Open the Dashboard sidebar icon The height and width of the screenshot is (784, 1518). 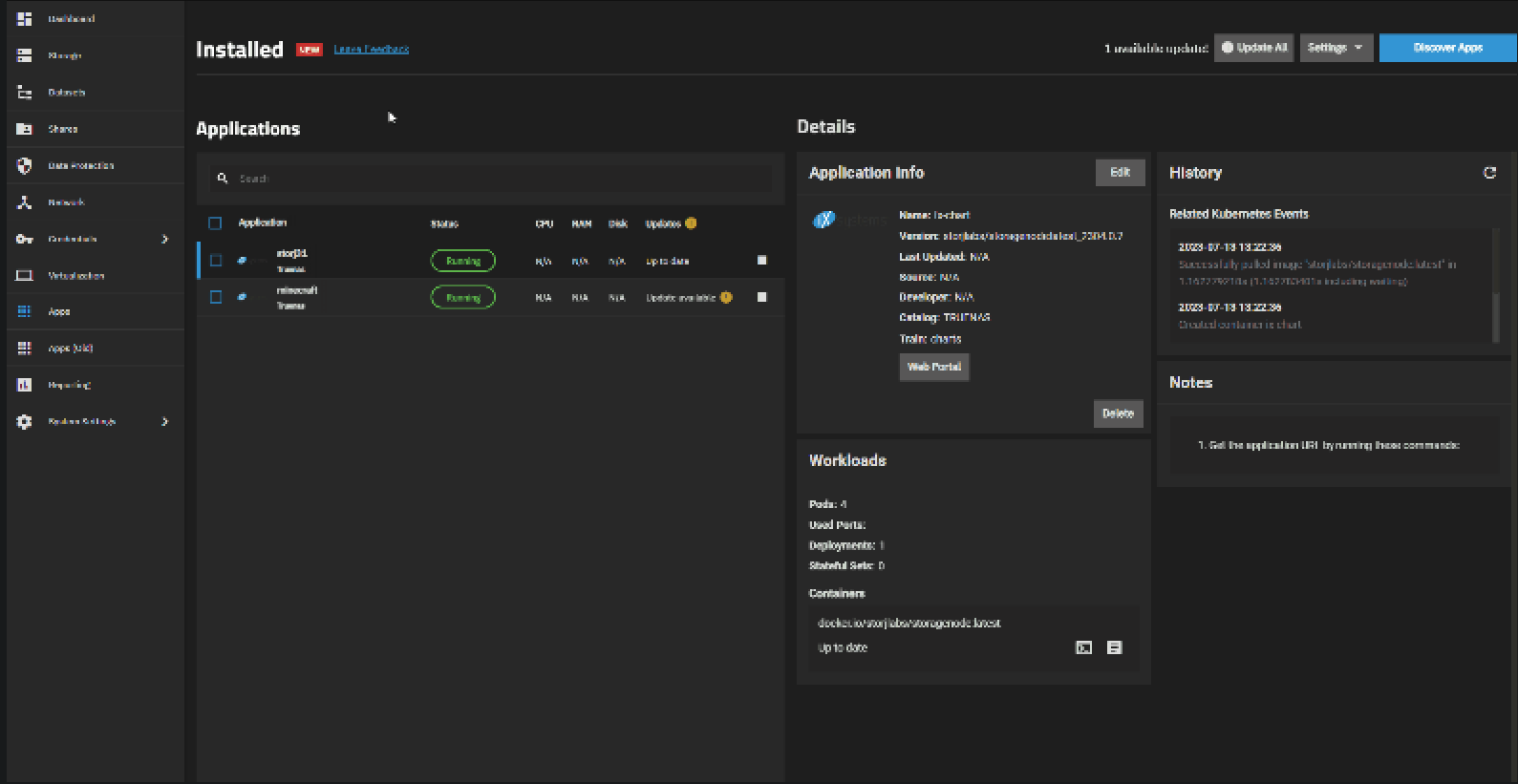click(25, 19)
